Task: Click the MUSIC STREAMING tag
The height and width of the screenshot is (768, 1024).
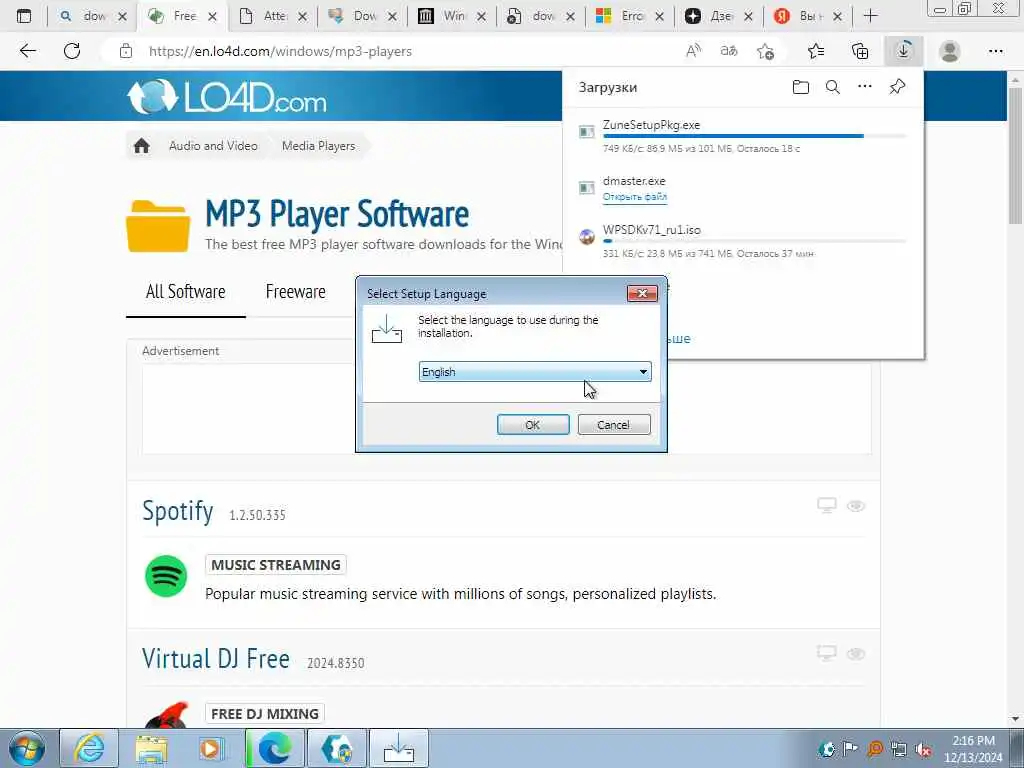Action: pos(276,565)
